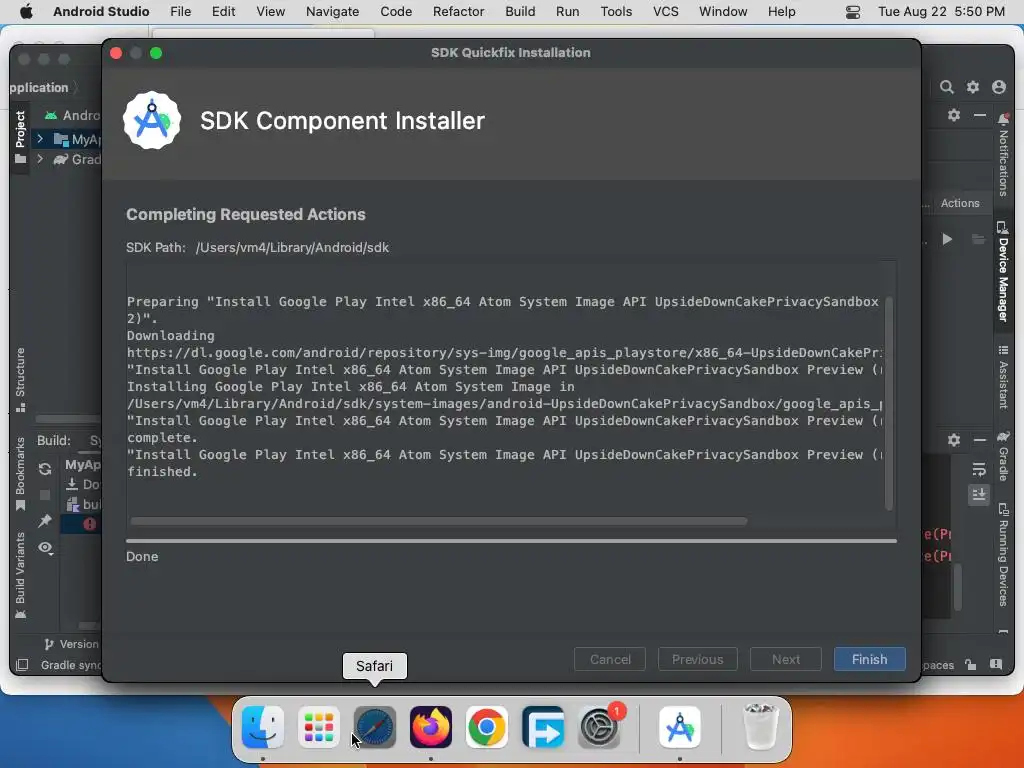Screen dimensions: 1024x768
Task: Open the Version Control tab at the bottom
Action: [71, 644]
